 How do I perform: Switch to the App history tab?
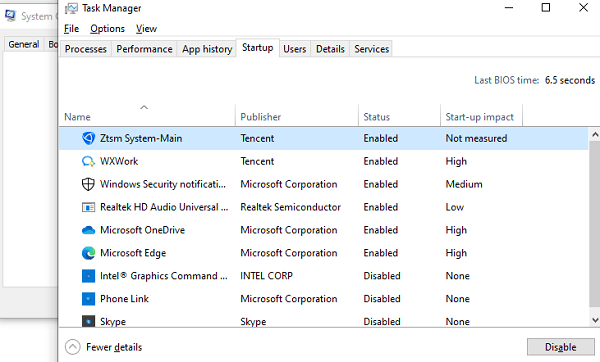(x=207, y=49)
